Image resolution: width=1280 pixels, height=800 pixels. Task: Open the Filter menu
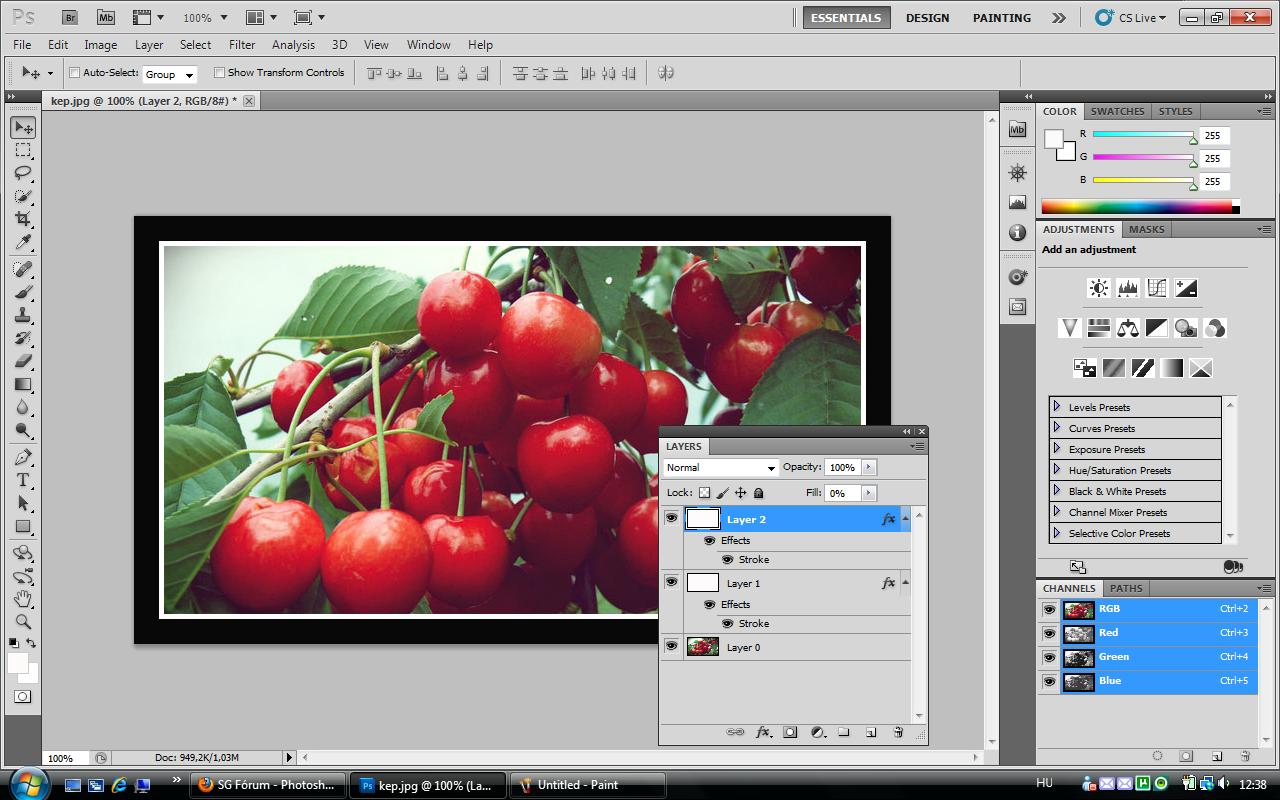pyautogui.click(x=242, y=45)
